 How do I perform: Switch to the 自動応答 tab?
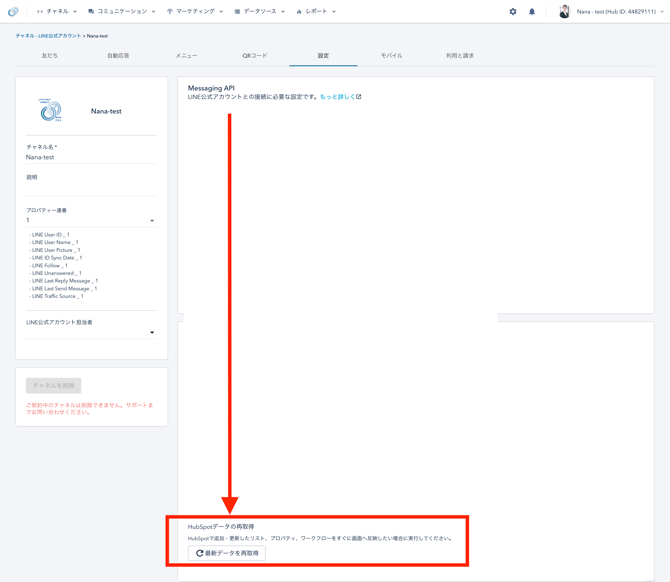[118, 56]
